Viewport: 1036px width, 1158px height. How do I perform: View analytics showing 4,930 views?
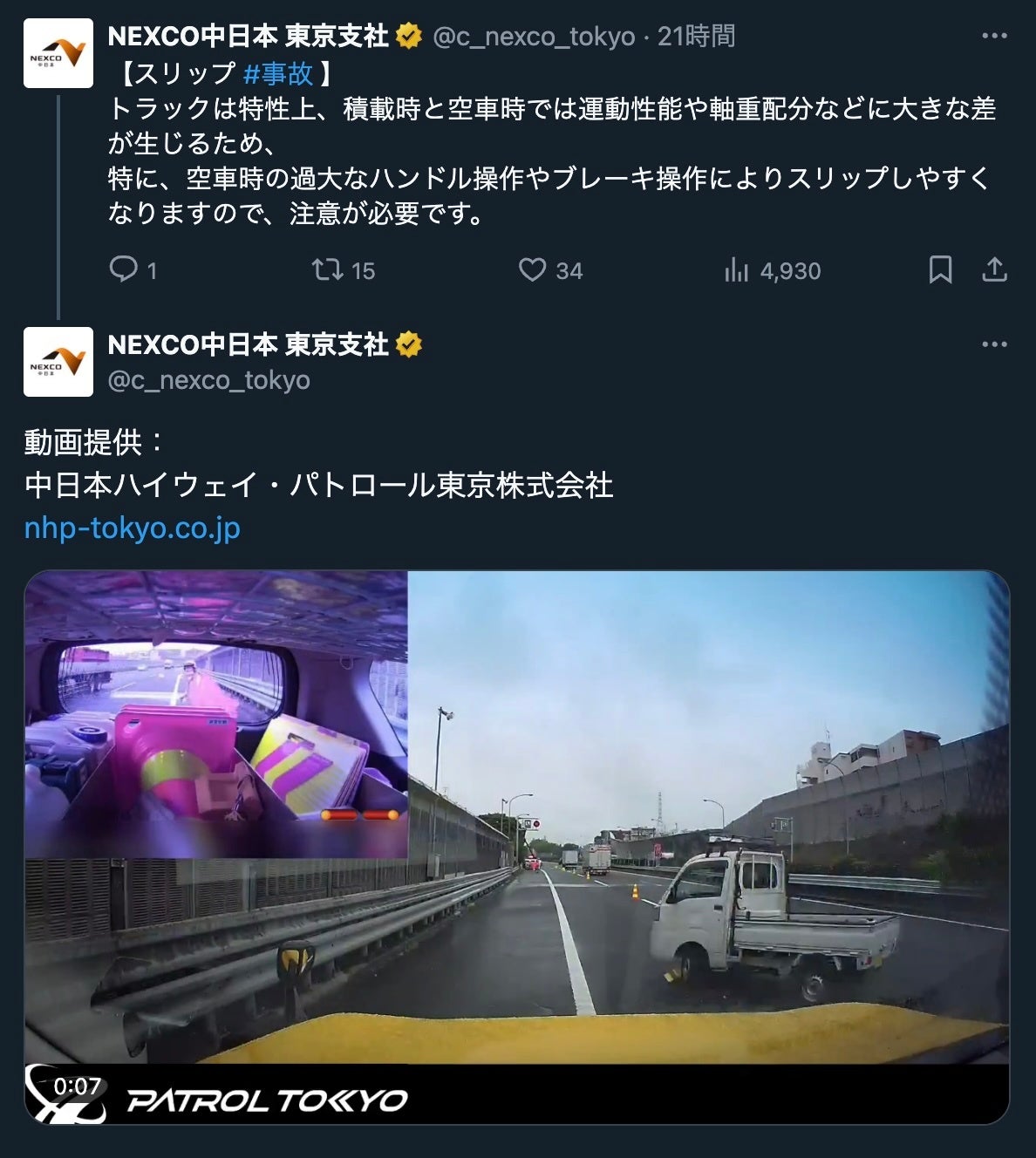coord(773,270)
